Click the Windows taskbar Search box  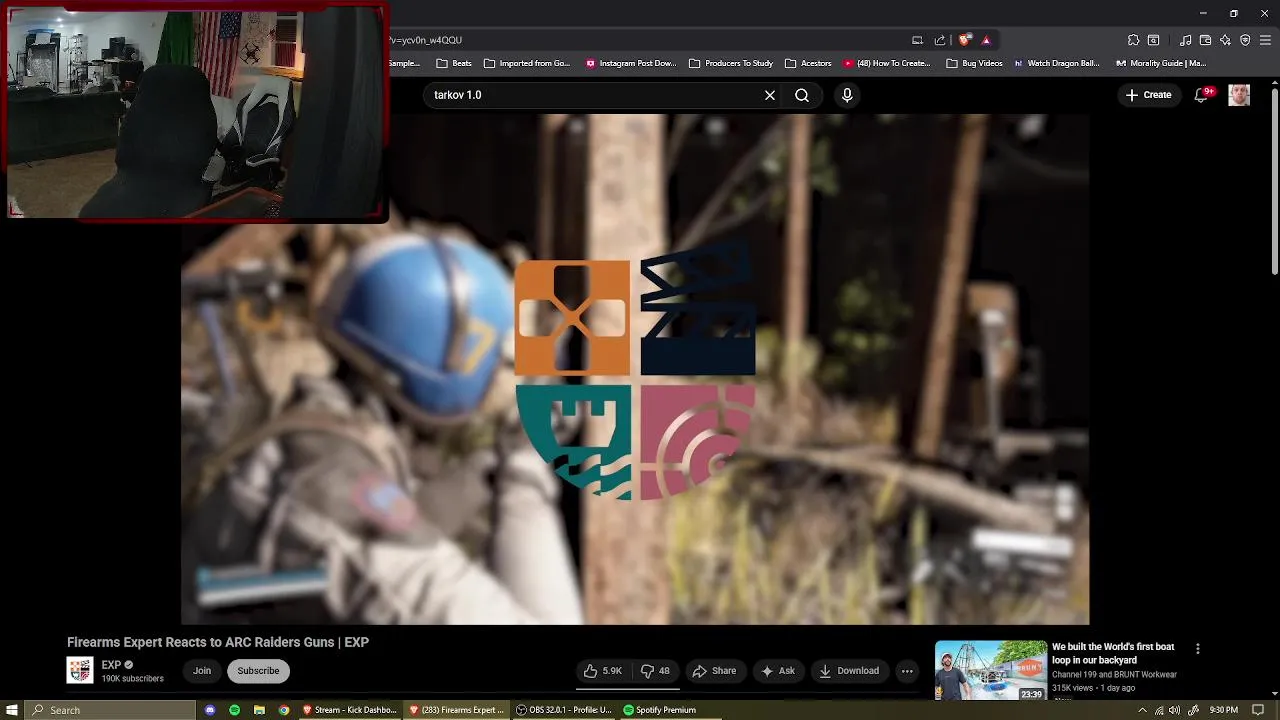(111, 710)
